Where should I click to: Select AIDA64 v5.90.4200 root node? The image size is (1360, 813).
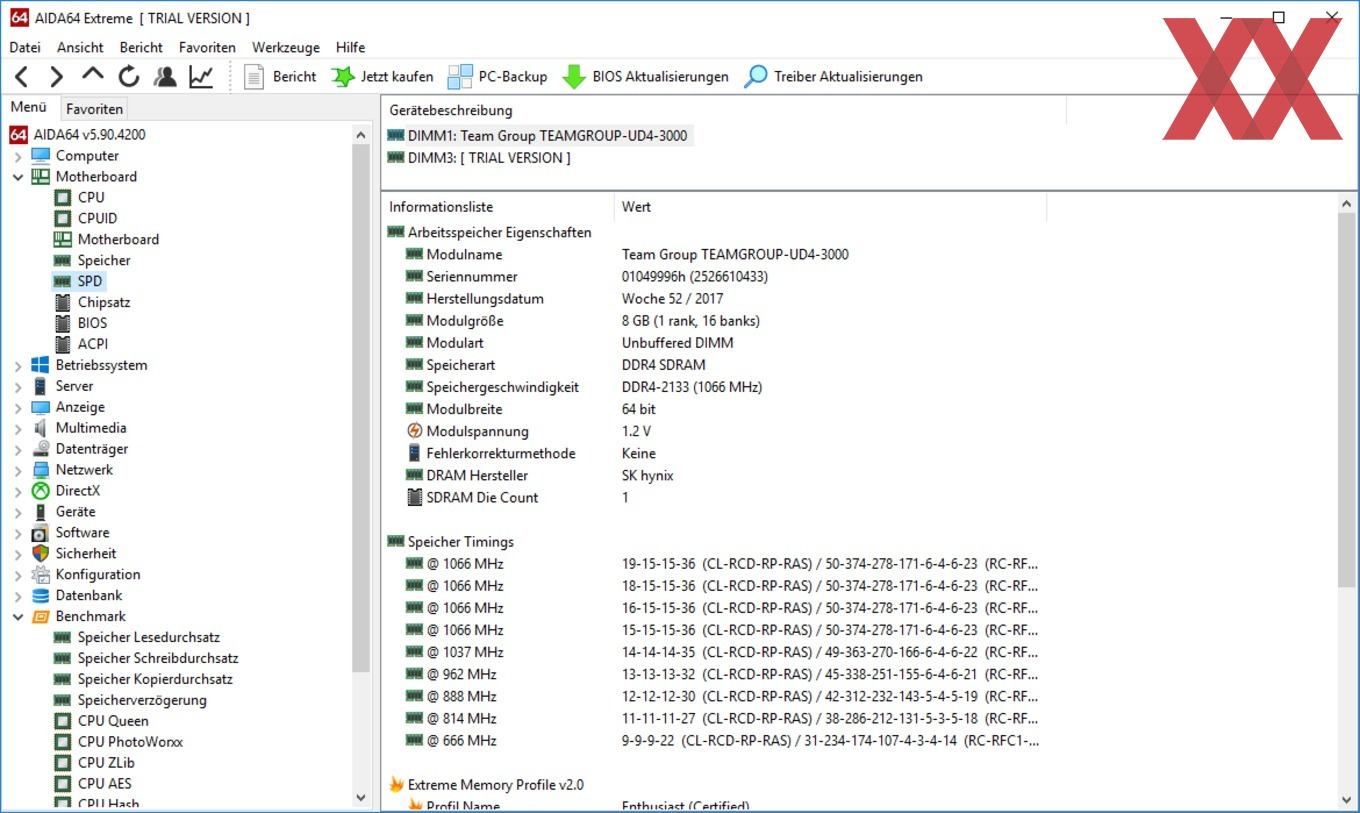click(x=90, y=134)
